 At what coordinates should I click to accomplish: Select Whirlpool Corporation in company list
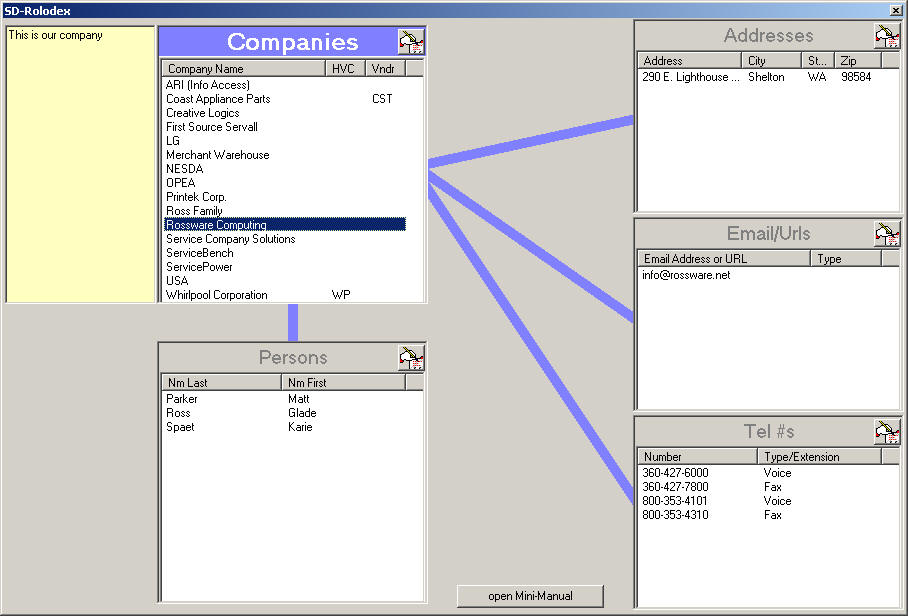click(217, 295)
